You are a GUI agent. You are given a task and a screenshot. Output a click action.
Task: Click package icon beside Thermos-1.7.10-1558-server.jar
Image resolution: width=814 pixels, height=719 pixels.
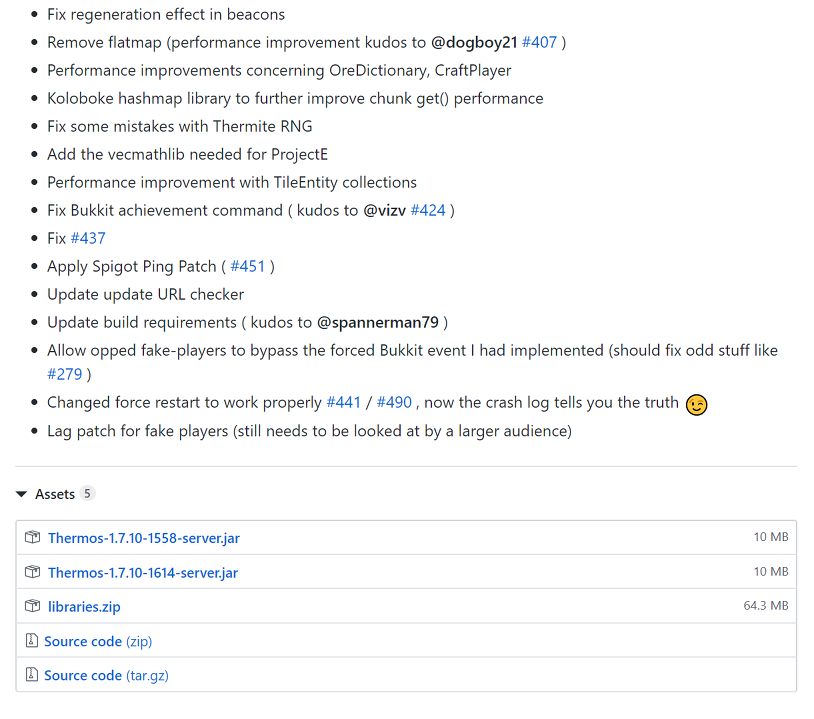32,537
